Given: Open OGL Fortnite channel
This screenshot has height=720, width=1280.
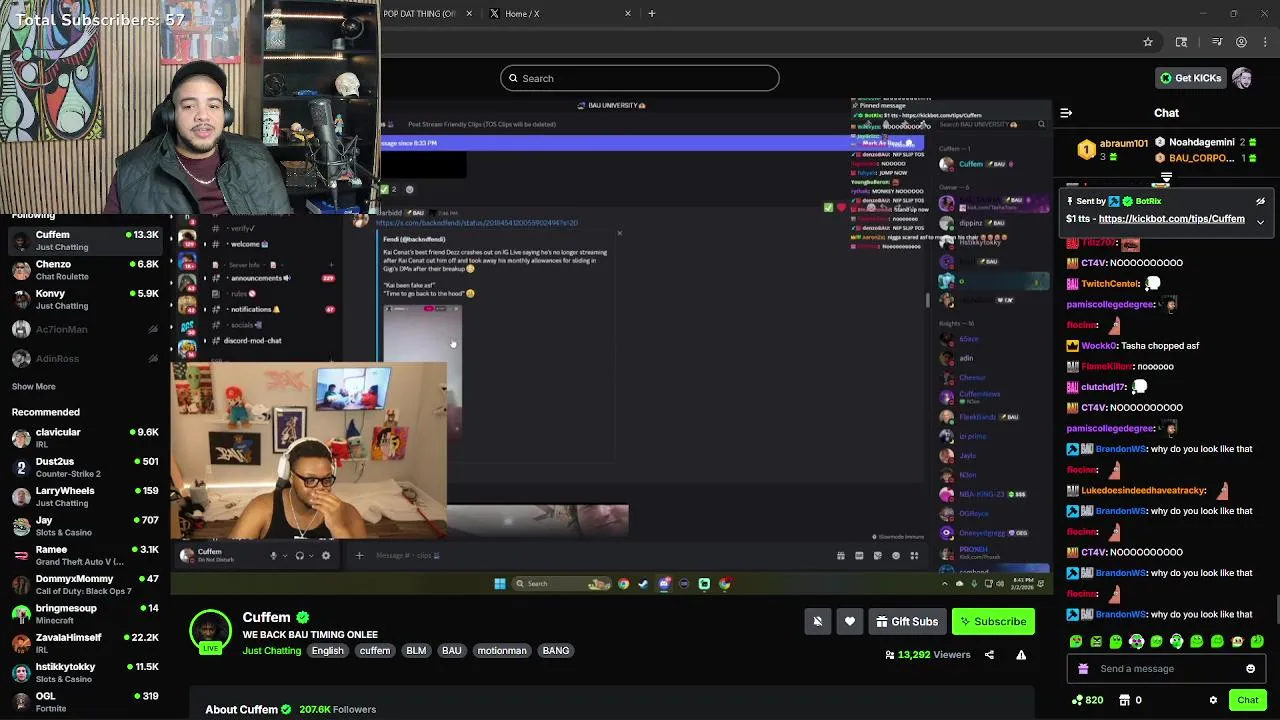Looking at the screenshot, I should [x=85, y=702].
